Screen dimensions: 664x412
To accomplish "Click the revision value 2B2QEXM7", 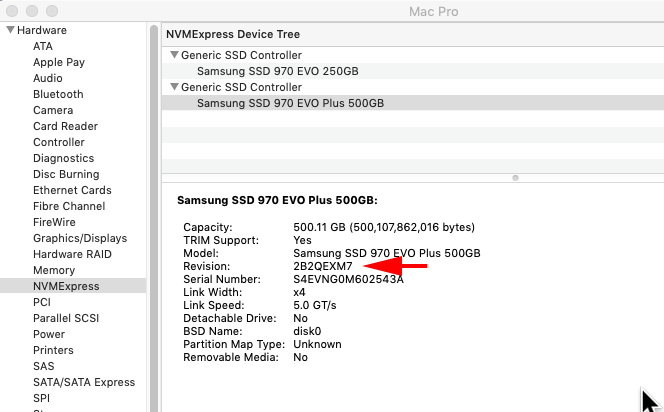I will (323, 266).
